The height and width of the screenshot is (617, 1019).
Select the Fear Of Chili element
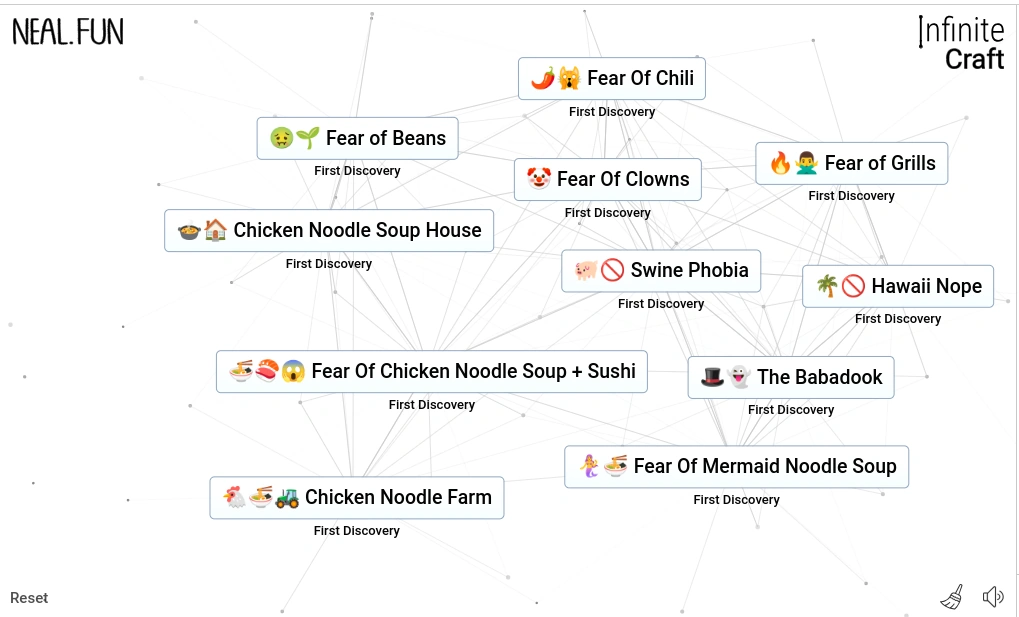point(612,78)
